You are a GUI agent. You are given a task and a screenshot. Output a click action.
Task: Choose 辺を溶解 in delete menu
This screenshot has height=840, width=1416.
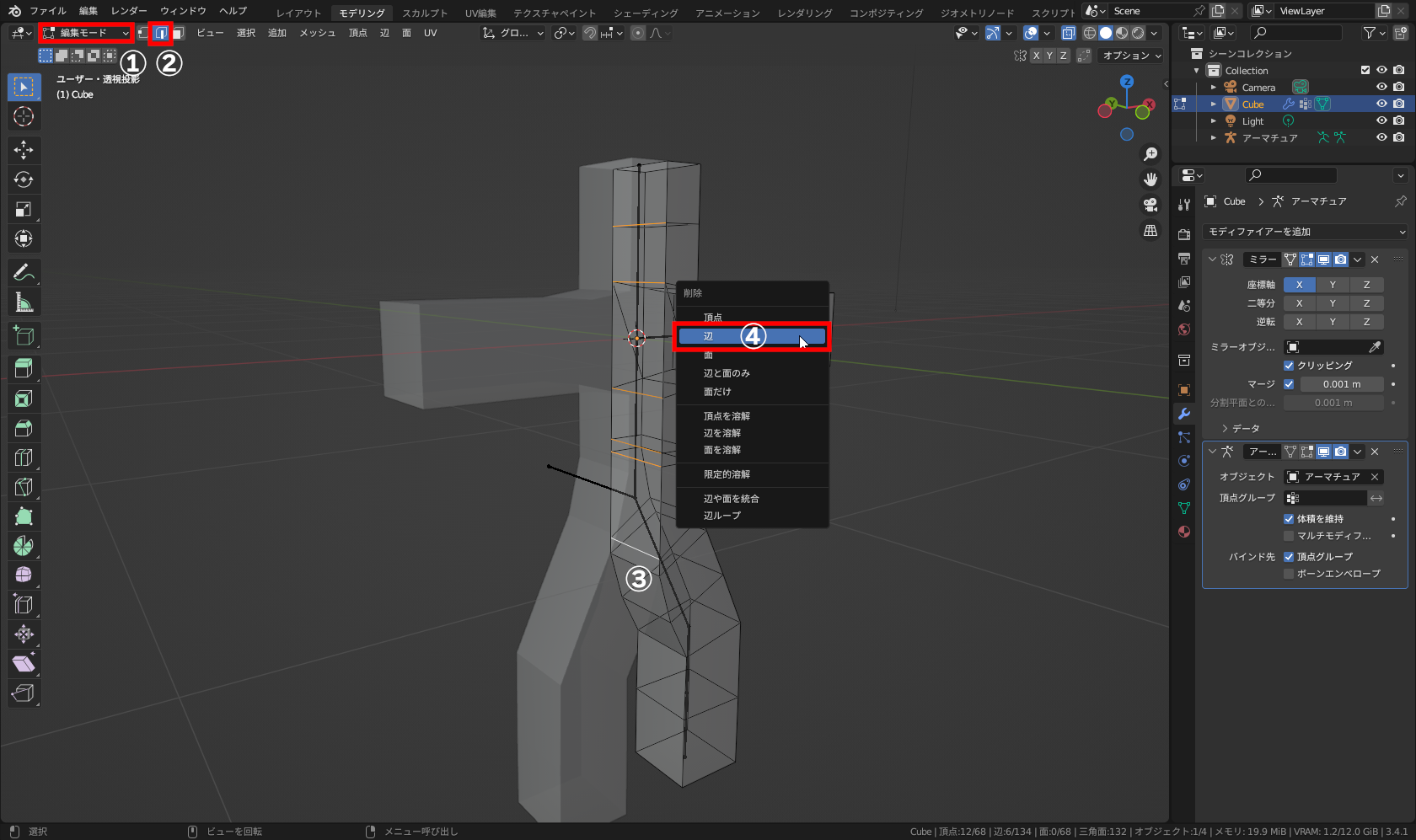752,433
